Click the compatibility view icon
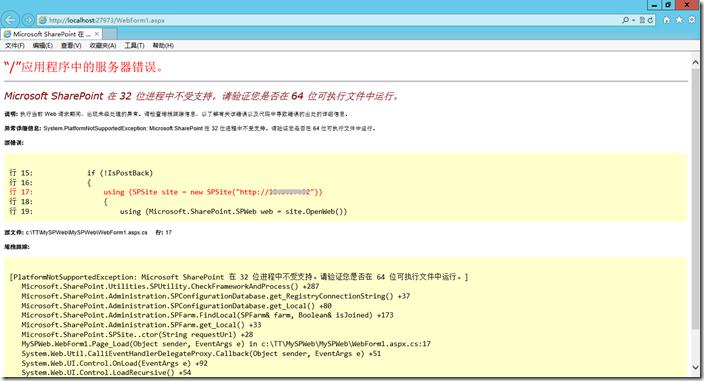This screenshot has width=704, height=381. [x=642, y=20]
